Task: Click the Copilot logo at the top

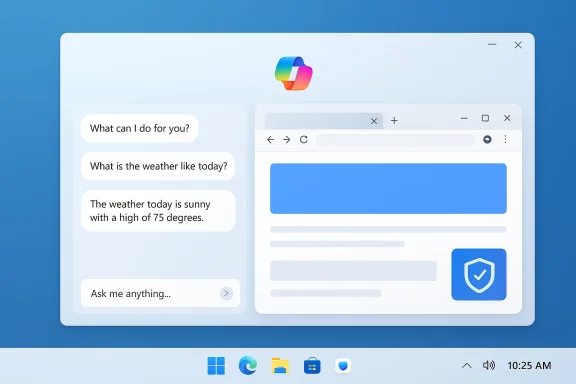Action: click(x=294, y=73)
